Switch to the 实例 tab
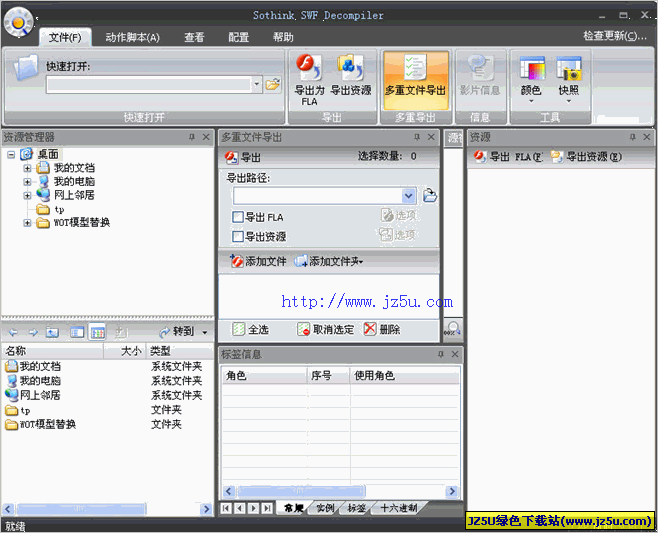 click(x=325, y=508)
